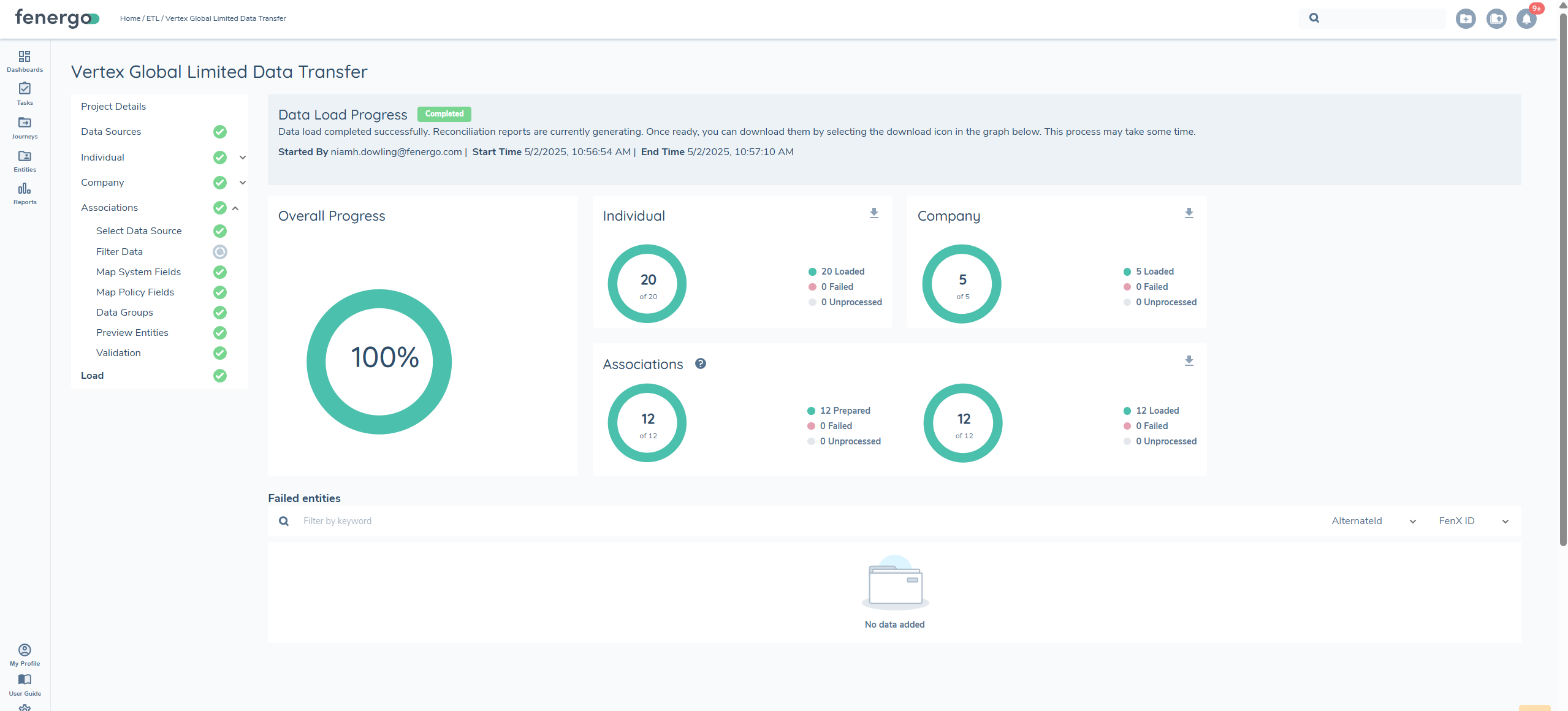Image resolution: width=1568 pixels, height=711 pixels.
Task: Go to Journeys in sidebar
Action: [25, 127]
